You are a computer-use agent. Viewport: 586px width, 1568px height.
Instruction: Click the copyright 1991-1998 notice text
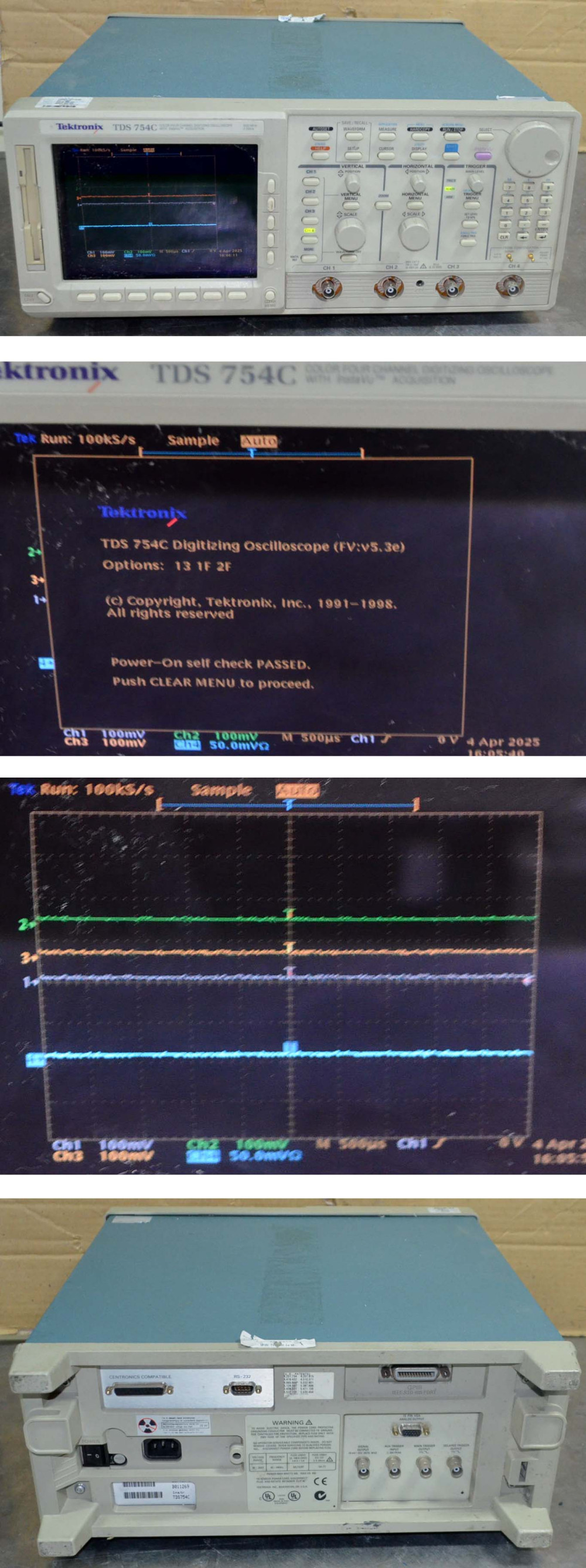coord(251,607)
